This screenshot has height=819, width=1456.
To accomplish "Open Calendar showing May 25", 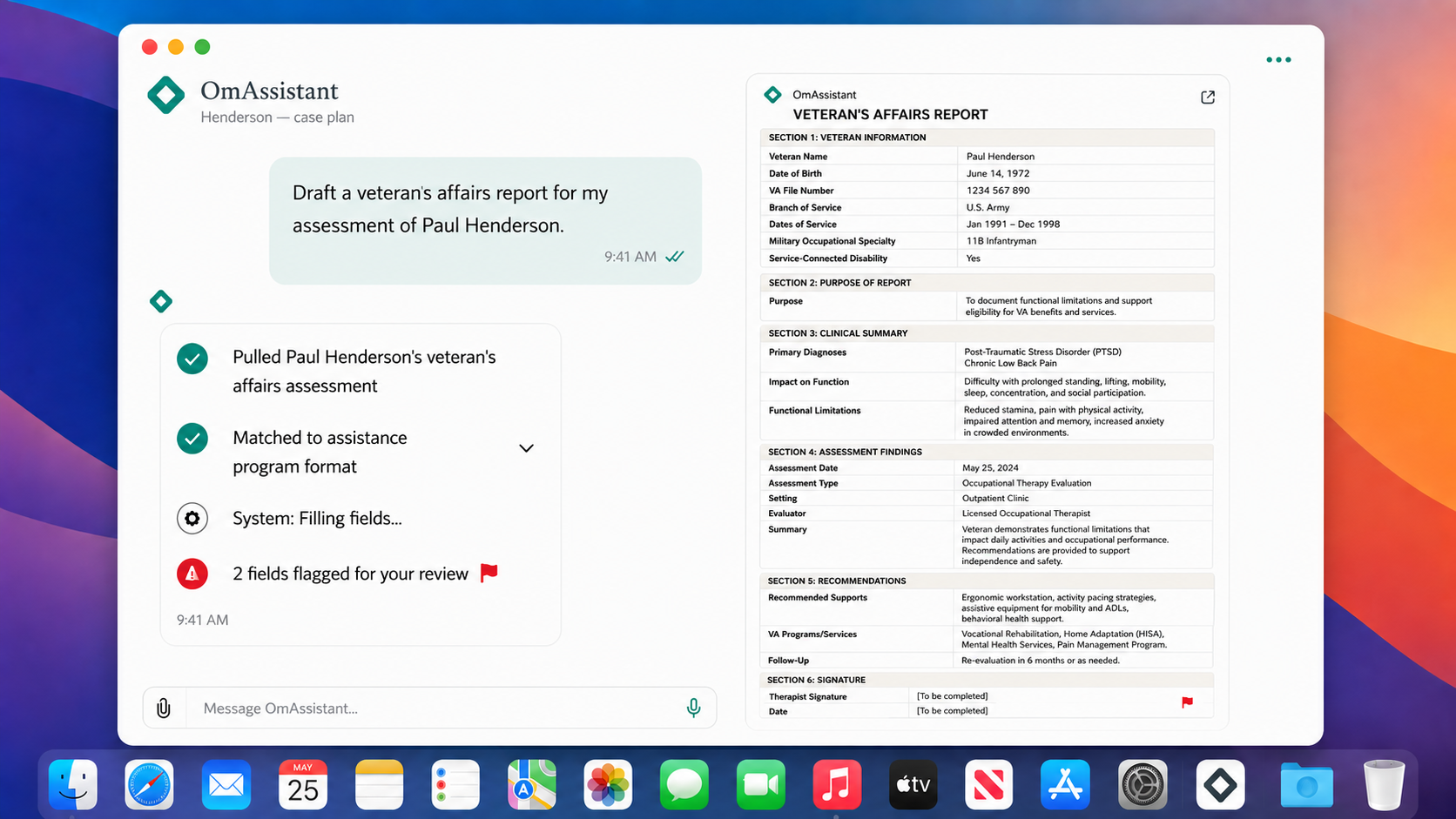I will click(302, 784).
